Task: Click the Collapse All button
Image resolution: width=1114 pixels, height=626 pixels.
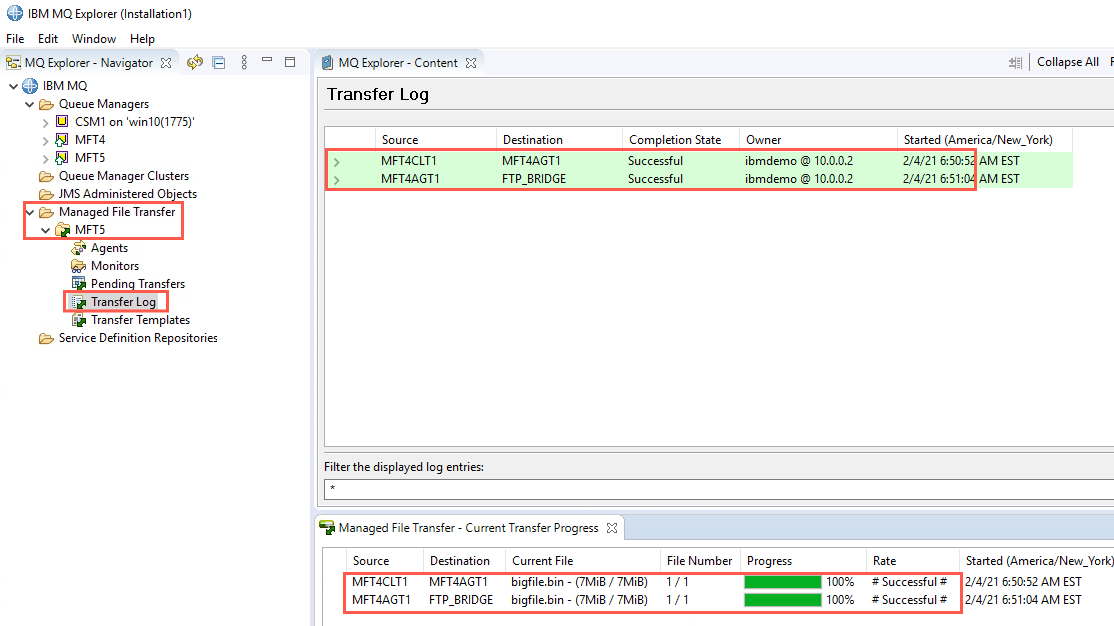Action: click(x=1067, y=62)
